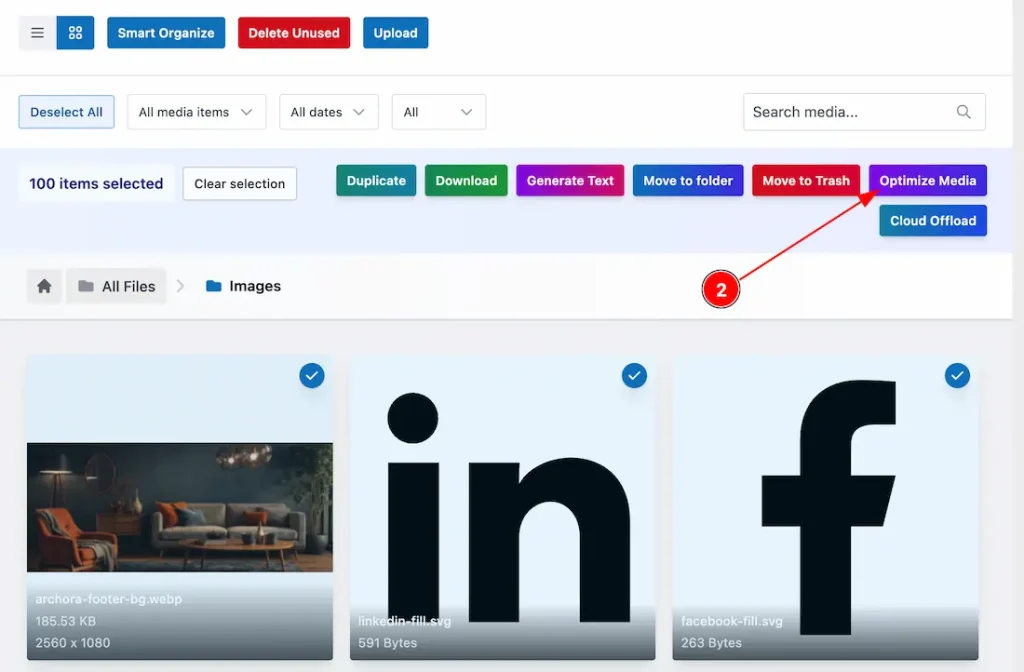Click archora-footer-bg.webp file name
Image resolution: width=1024 pixels, height=672 pixels.
point(108,599)
